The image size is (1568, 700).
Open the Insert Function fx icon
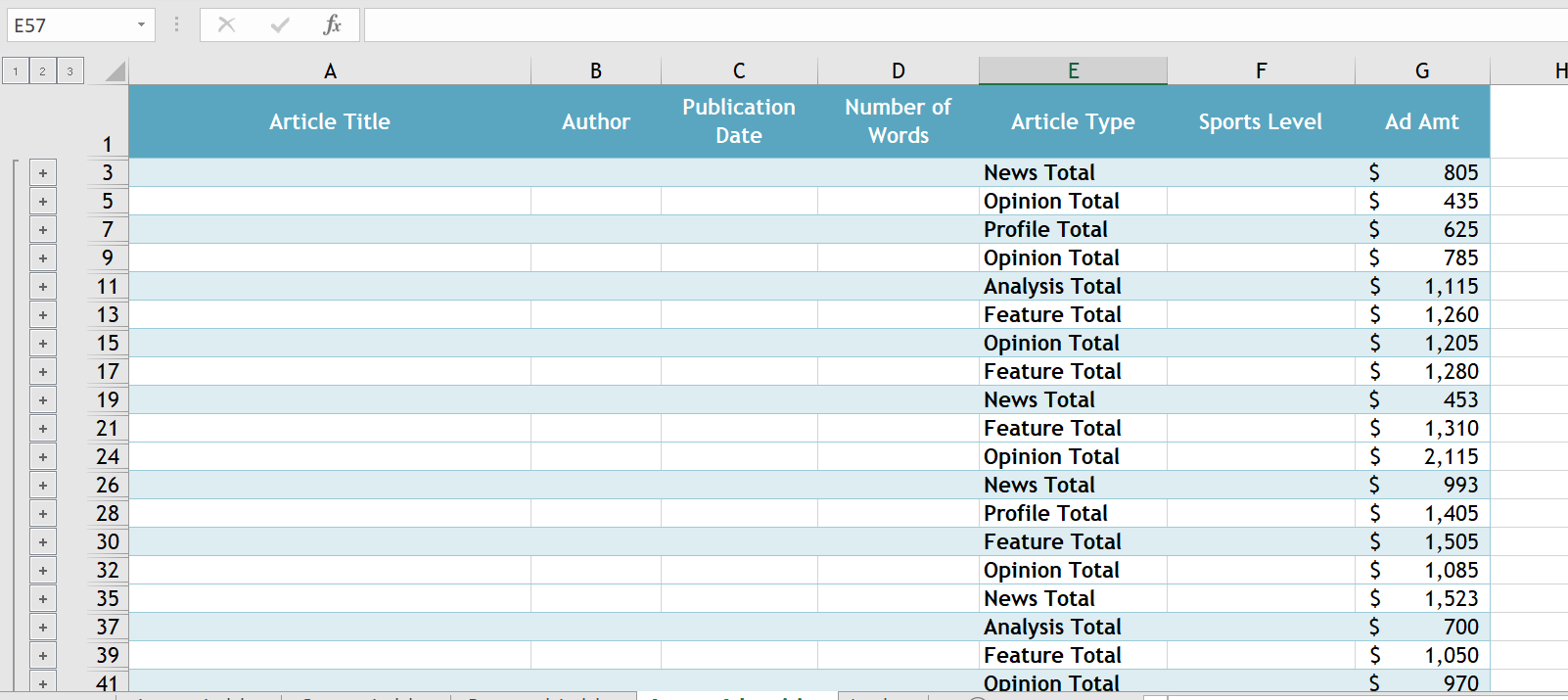(333, 24)
